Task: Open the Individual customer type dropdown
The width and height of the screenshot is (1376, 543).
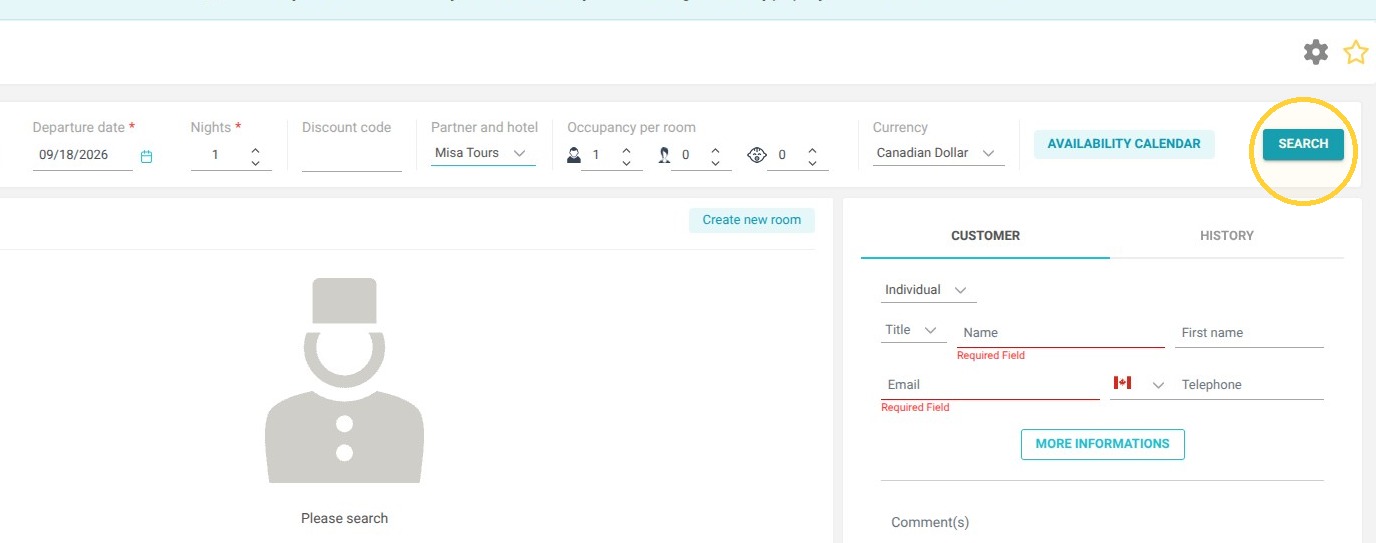Action: tap(929, 290)
